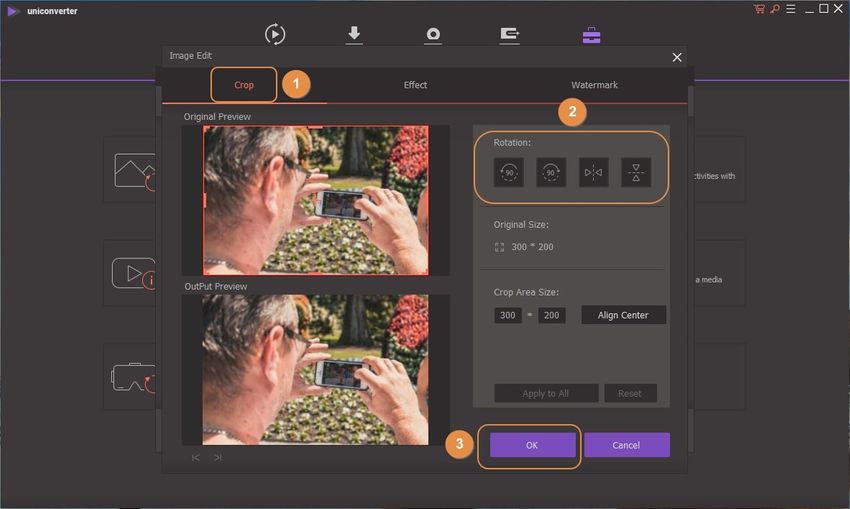Rotate image 90 degrees clockwise
850x509 pixels.
[x=551, y=173]
